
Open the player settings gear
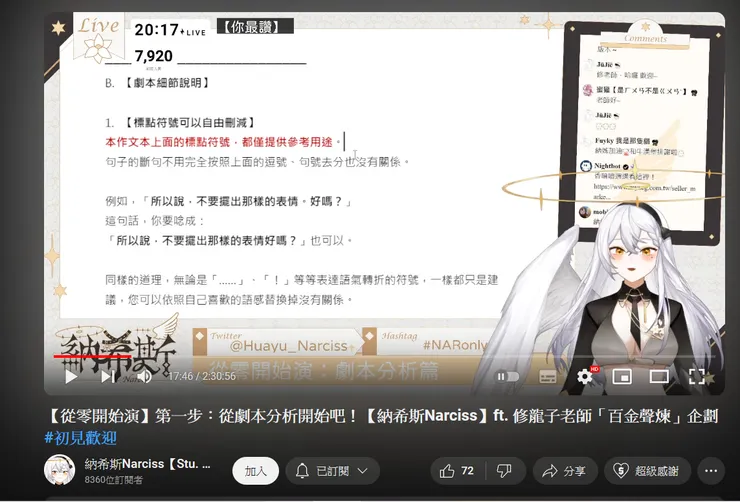coord(585,376)
